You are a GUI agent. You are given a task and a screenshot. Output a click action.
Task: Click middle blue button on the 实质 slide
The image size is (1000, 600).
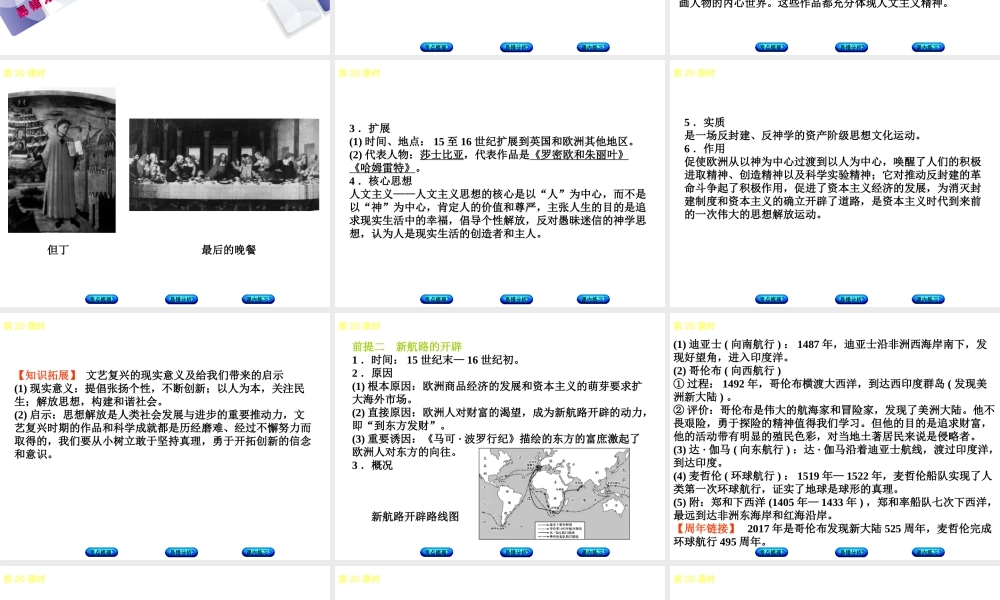851,299
